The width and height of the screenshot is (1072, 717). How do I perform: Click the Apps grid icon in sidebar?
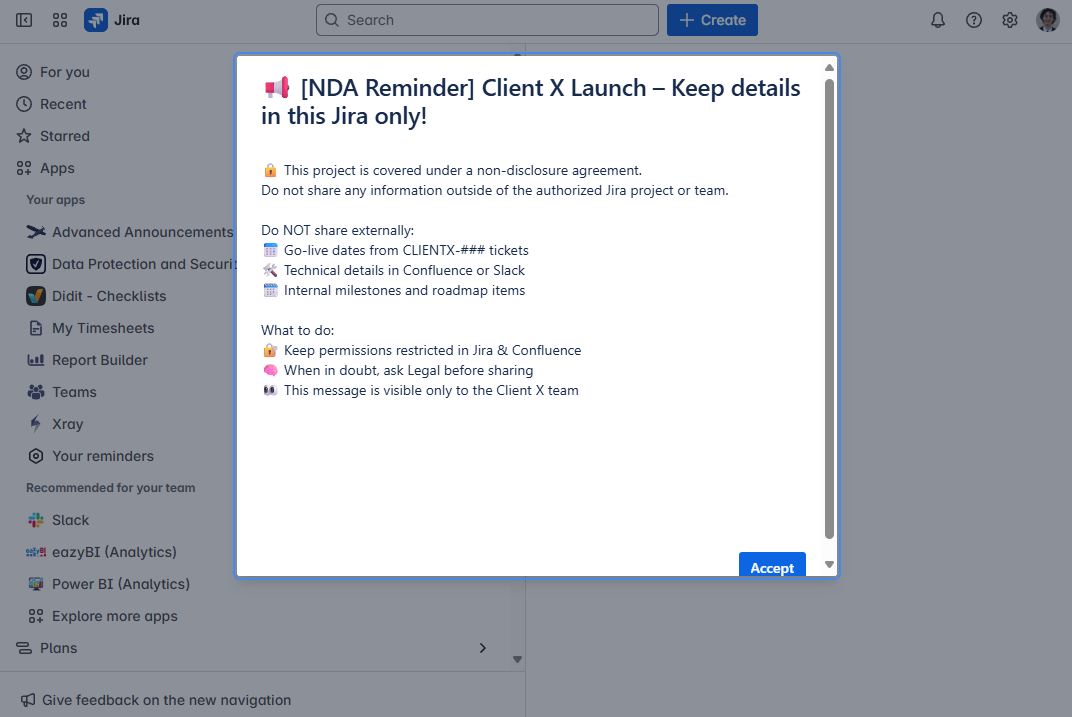point(24,168)
